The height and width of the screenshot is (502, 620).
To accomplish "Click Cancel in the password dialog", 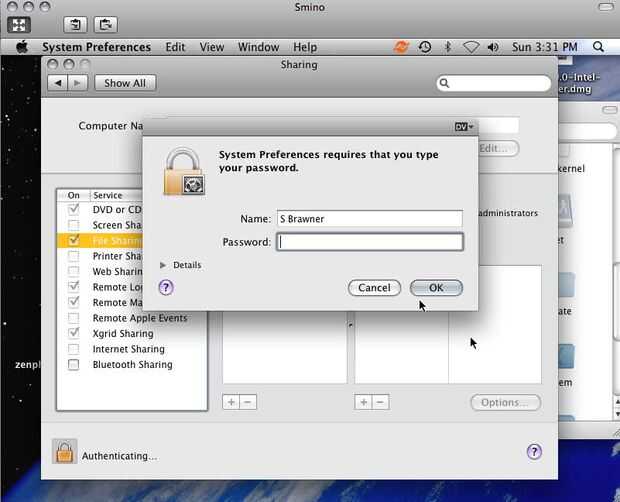I will 374,287.
